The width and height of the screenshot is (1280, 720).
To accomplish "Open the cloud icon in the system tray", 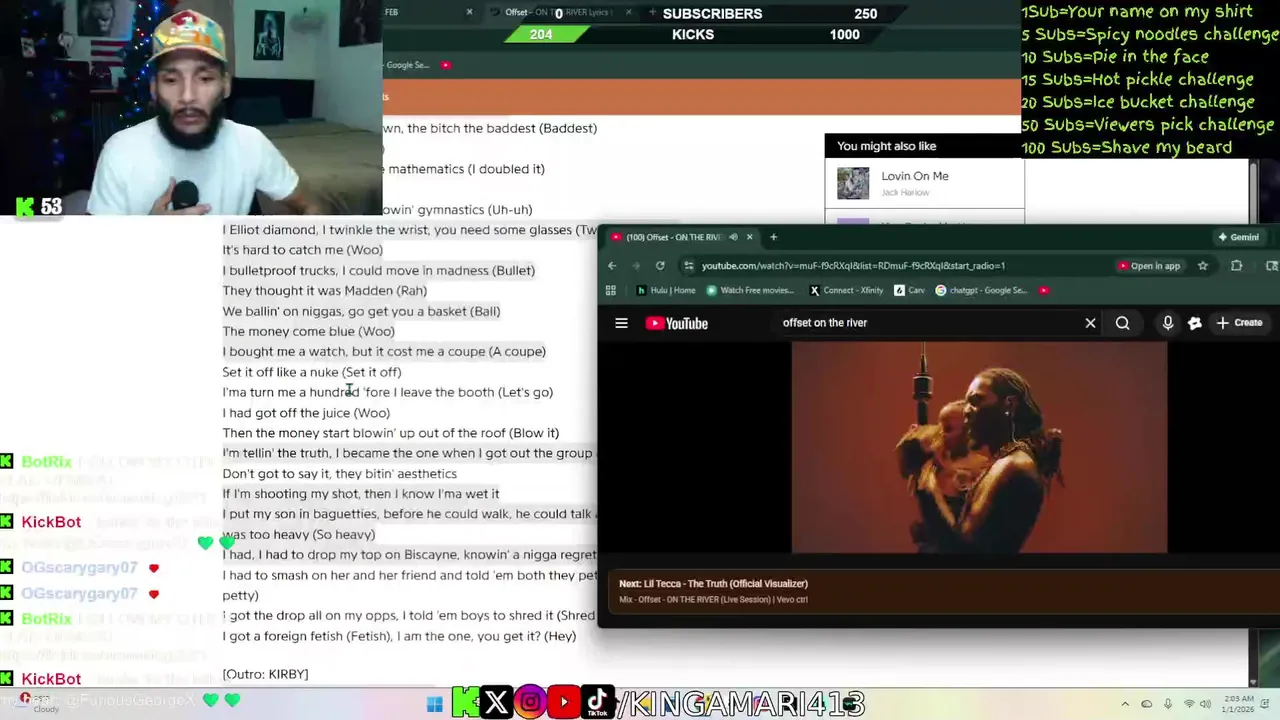I will (x=1146, y=704).
